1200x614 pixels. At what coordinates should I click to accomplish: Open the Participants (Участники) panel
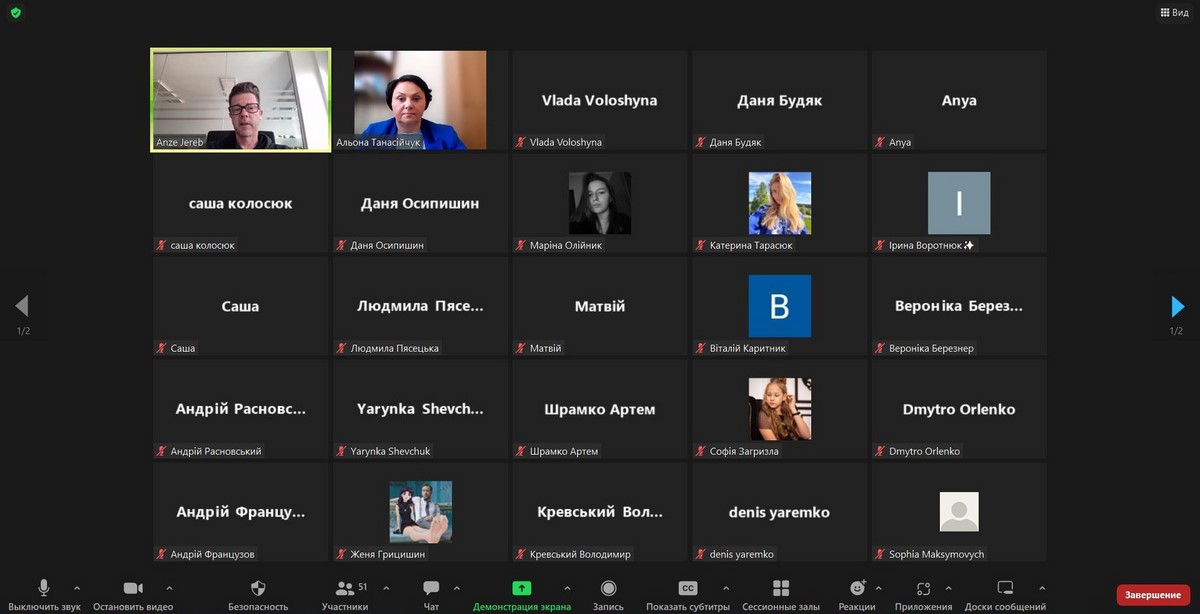(x=345, y=588)
